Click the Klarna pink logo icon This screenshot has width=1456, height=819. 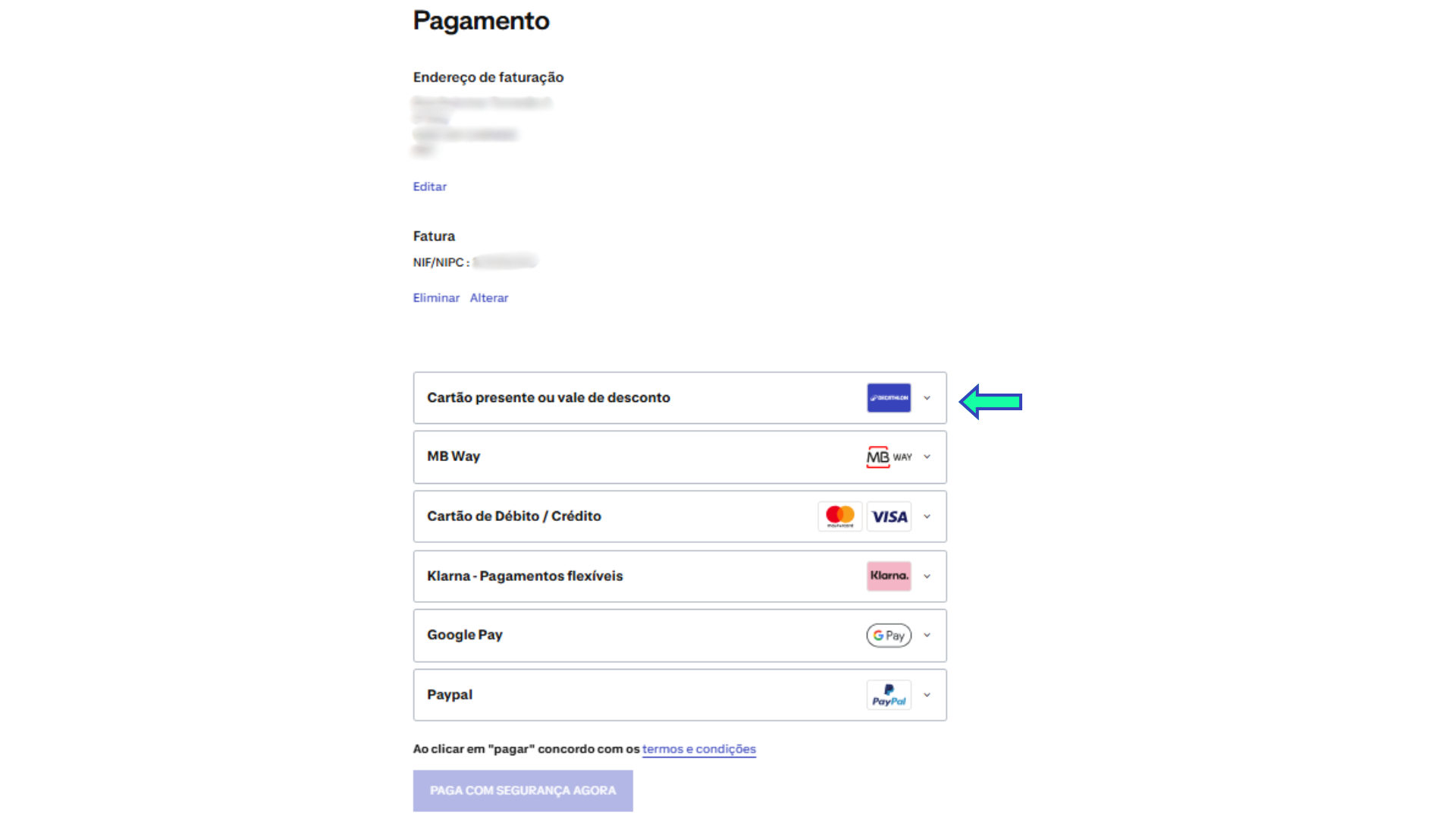(889, 576)
